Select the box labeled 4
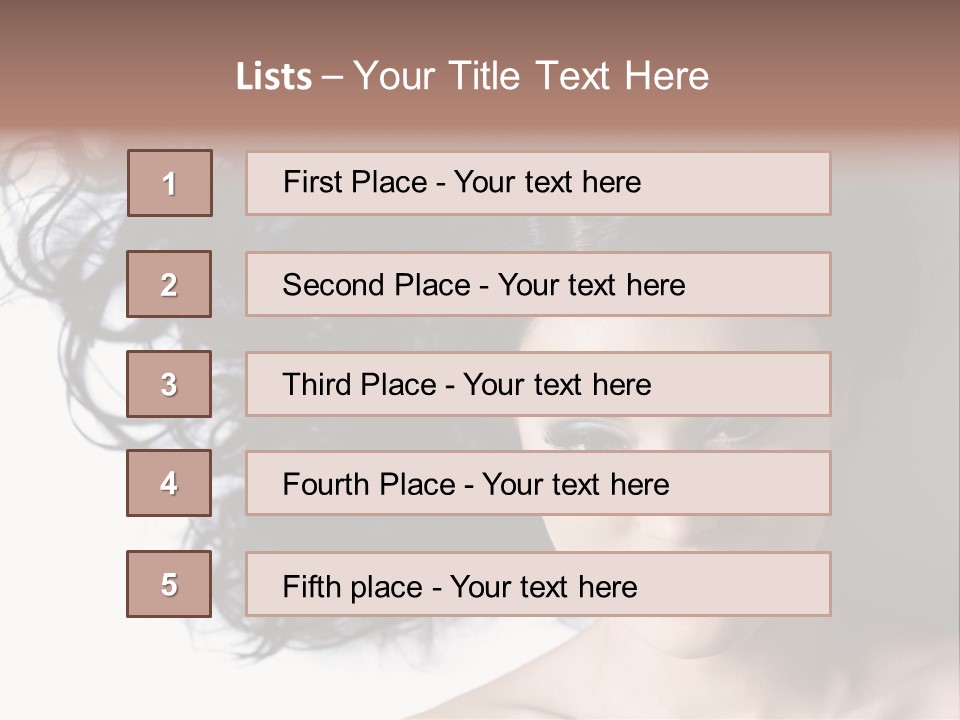Image resolution: width=960 pixels, height=720 pixels. coord(169,483)
